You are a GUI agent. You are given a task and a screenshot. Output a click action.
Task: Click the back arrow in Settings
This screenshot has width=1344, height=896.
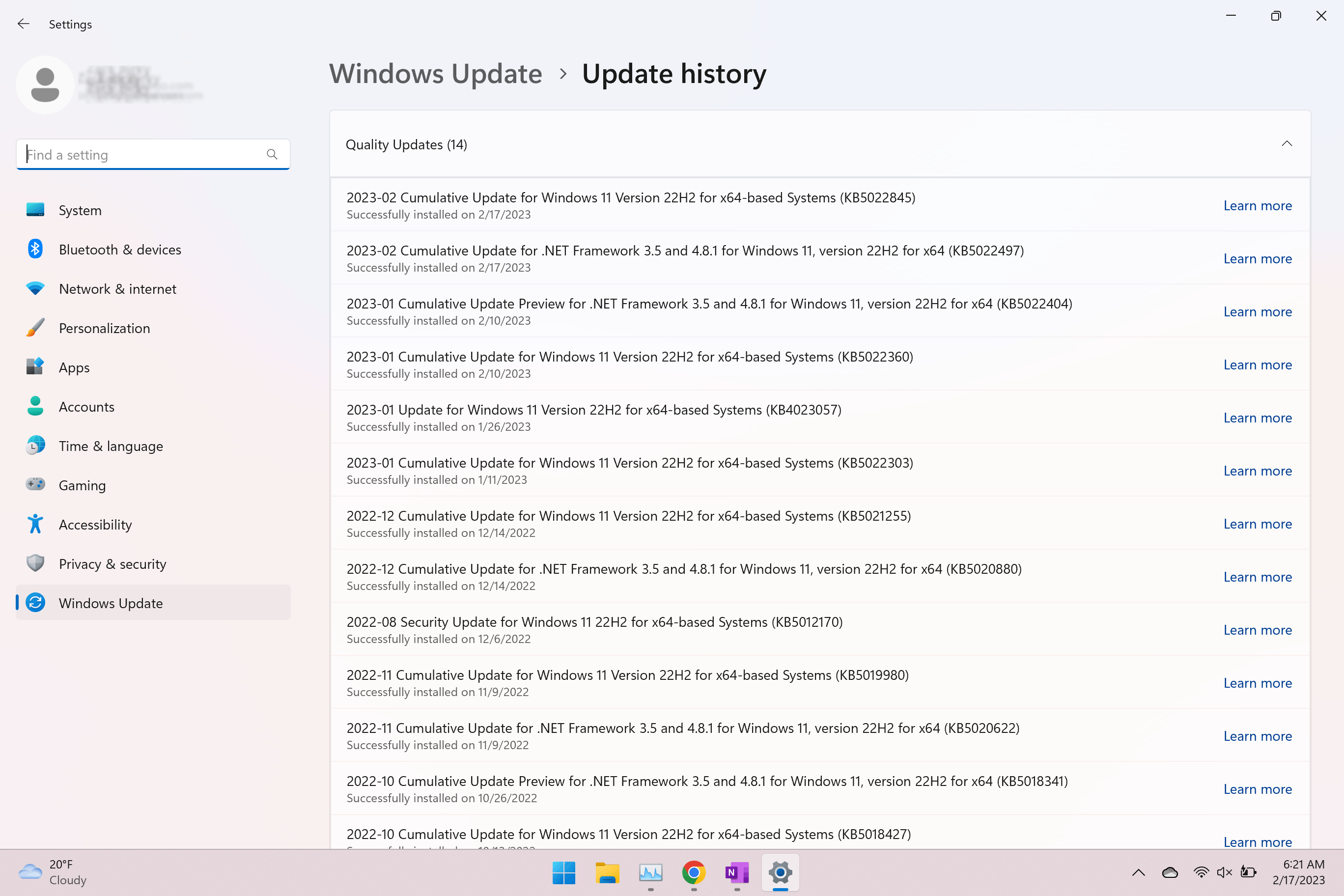coord(23,24)
